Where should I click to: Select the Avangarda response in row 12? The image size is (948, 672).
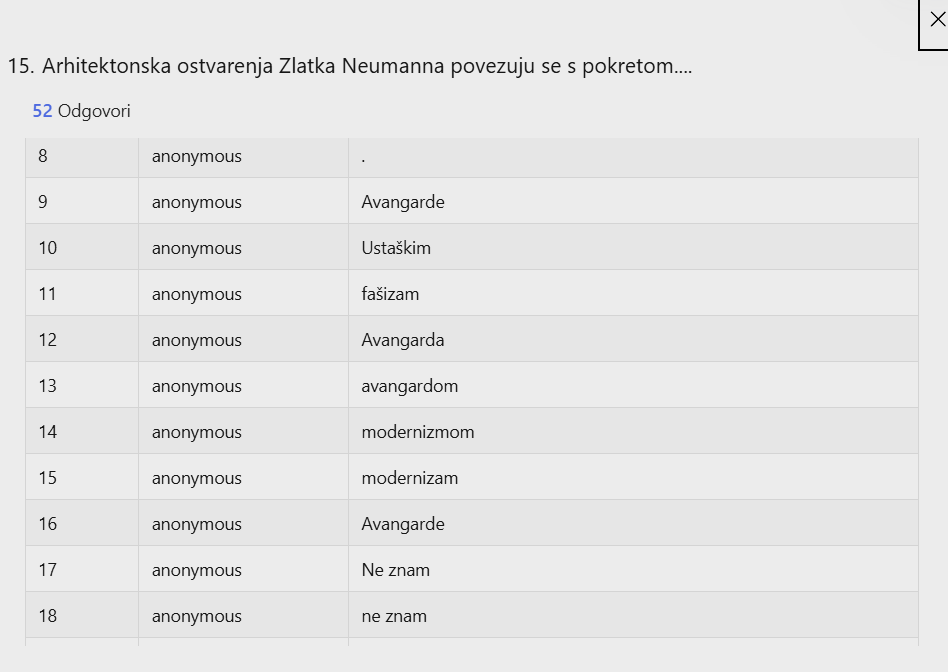pos(403,340)
